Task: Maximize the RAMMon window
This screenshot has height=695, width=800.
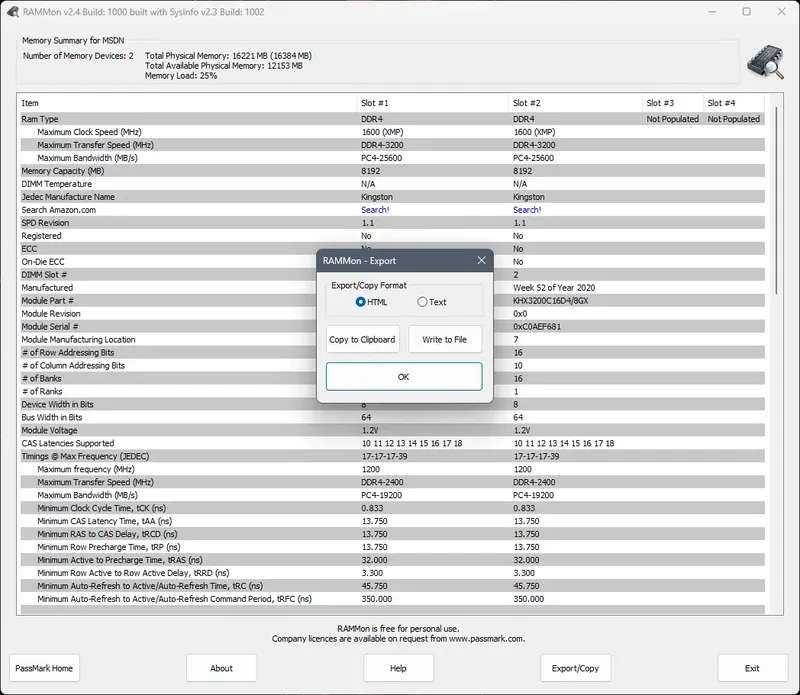Action: pos(746,11)
